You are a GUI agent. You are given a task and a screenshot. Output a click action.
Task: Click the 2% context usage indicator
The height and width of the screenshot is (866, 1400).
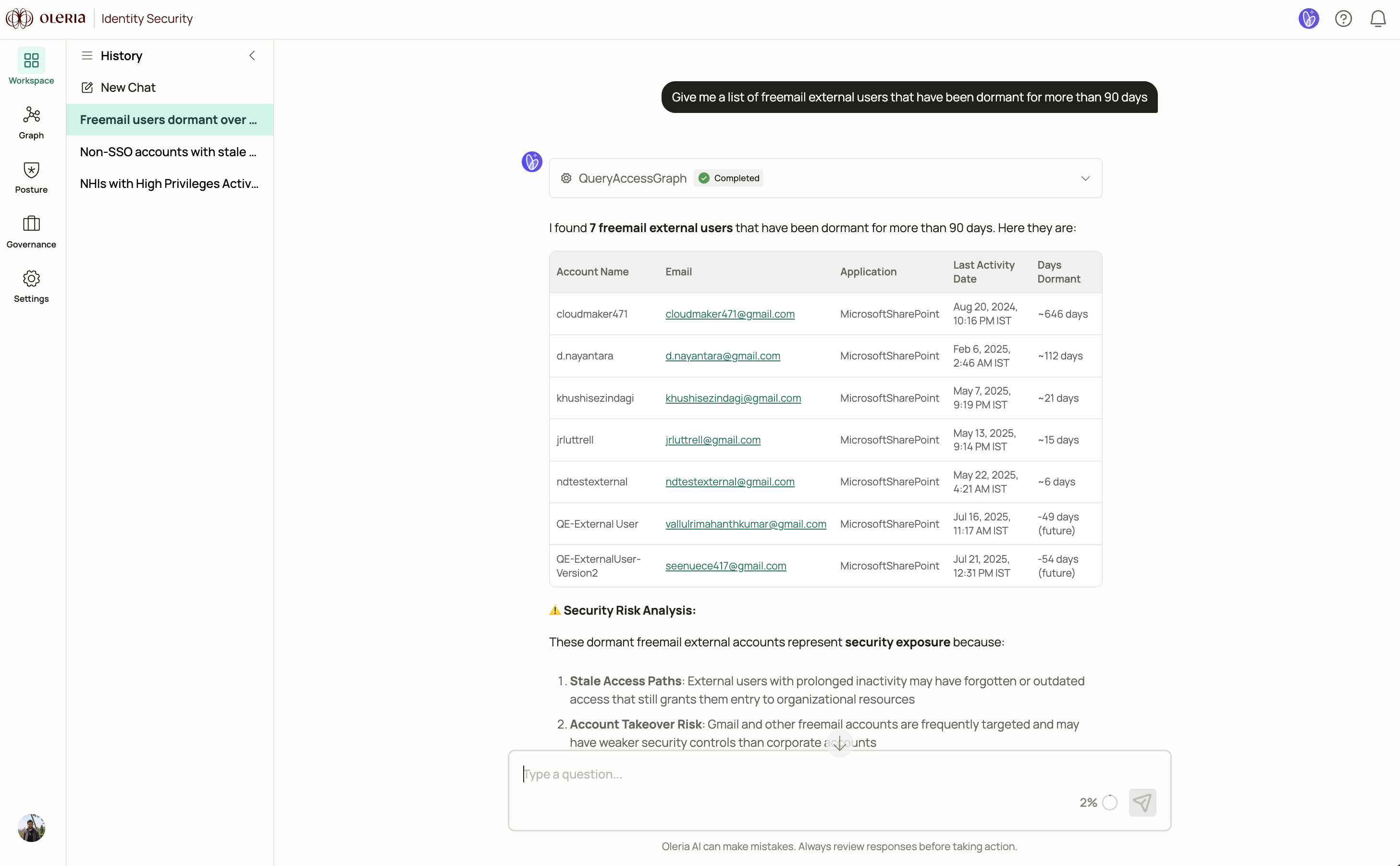click(1098, 803)
